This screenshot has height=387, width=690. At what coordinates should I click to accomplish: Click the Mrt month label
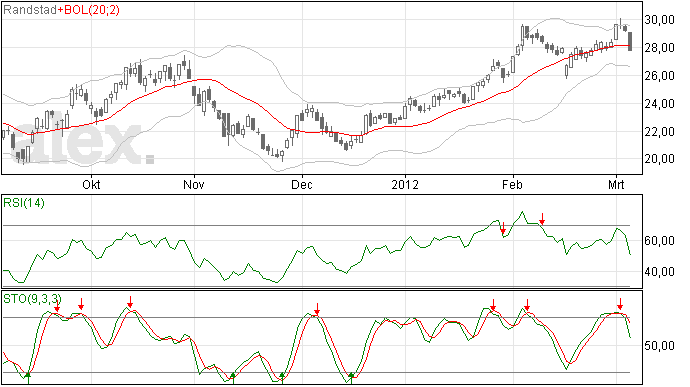(616, 184)
